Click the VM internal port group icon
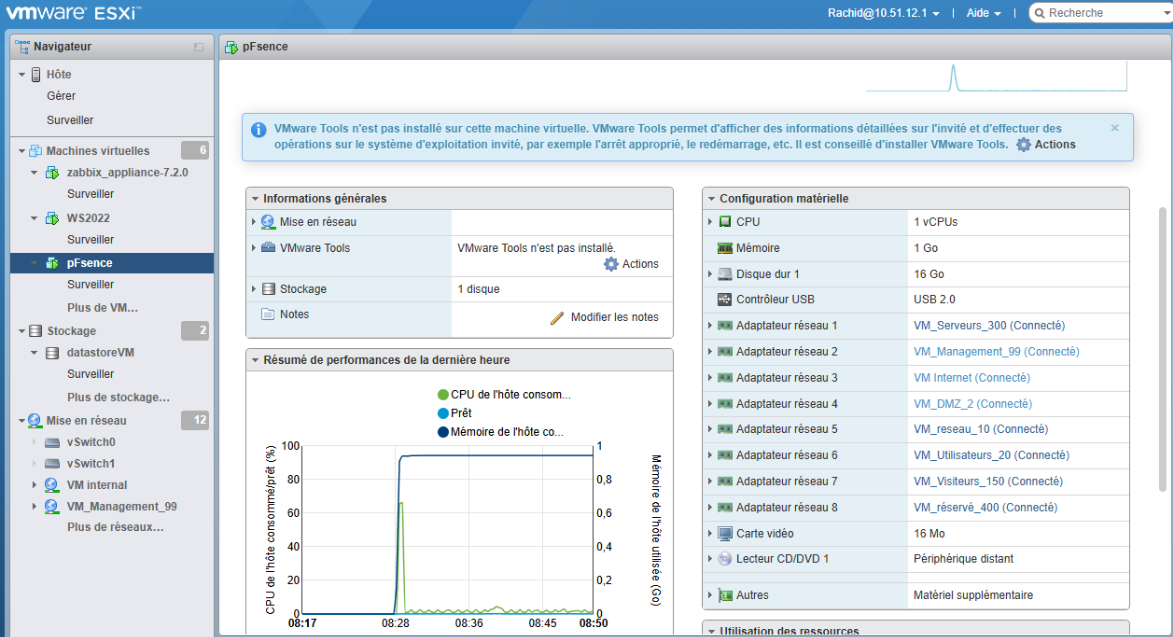 (52, 485)
